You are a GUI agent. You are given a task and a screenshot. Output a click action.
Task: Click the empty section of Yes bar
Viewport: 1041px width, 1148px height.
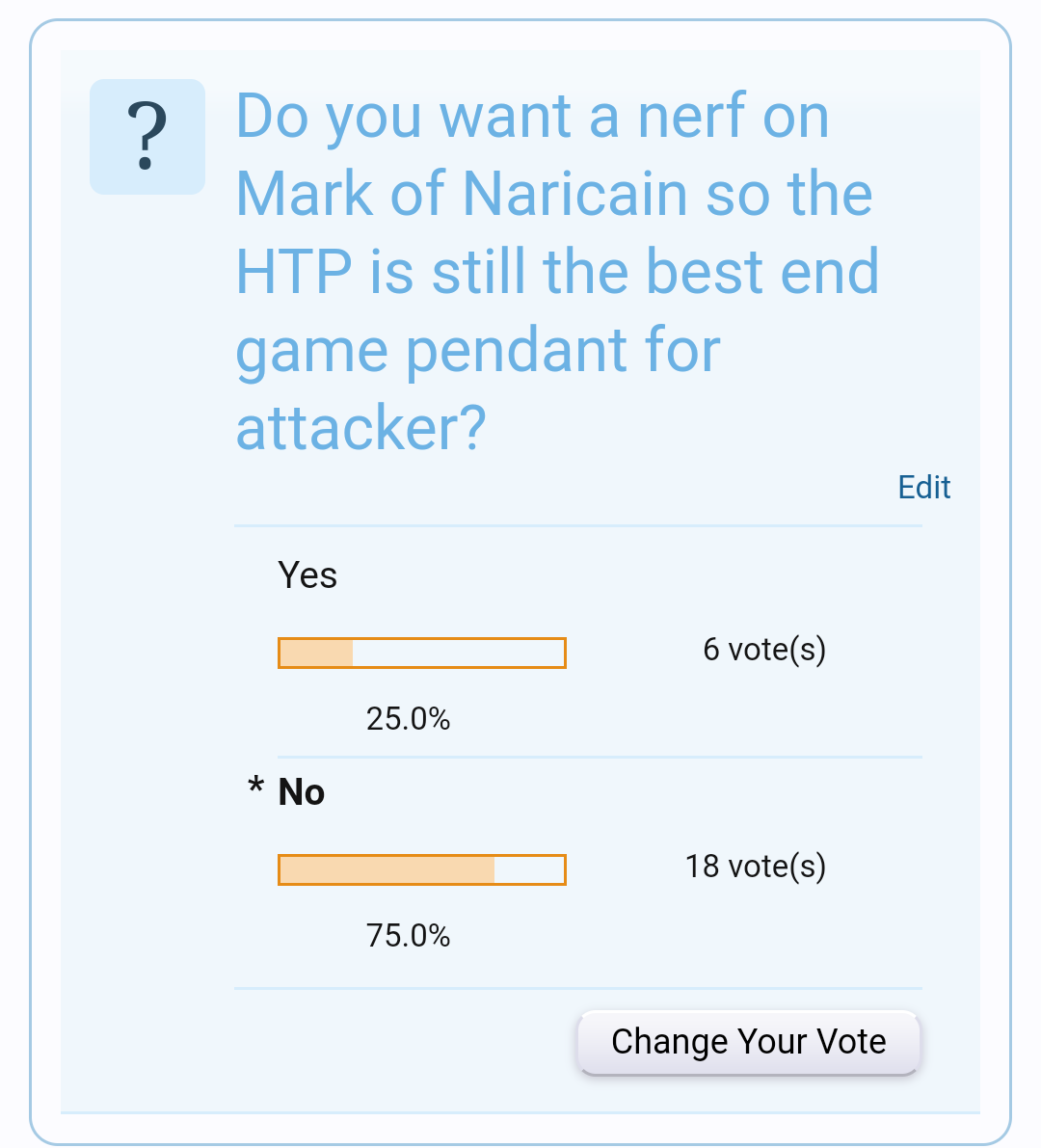pos(458,653)
